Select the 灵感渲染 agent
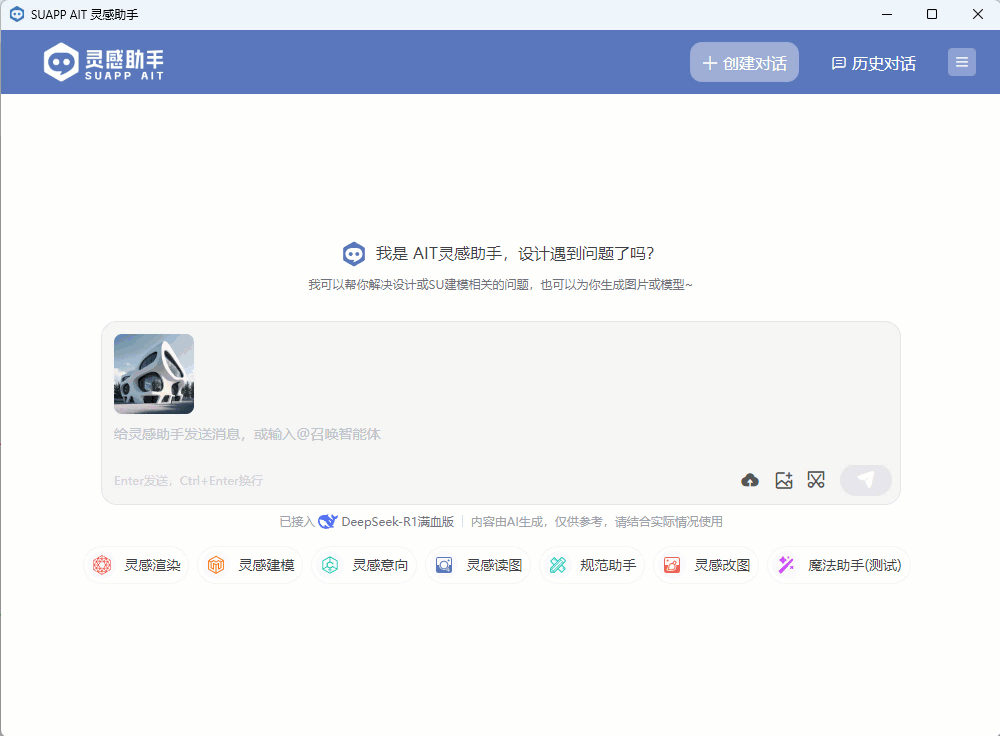This screenshot has height=736, width=1000. click(x=137, y=565)
